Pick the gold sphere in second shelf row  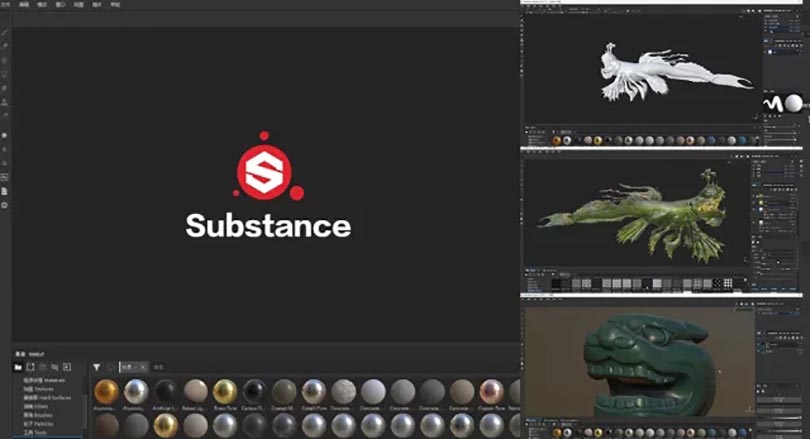pyautogui.click(x=165, y=426)
